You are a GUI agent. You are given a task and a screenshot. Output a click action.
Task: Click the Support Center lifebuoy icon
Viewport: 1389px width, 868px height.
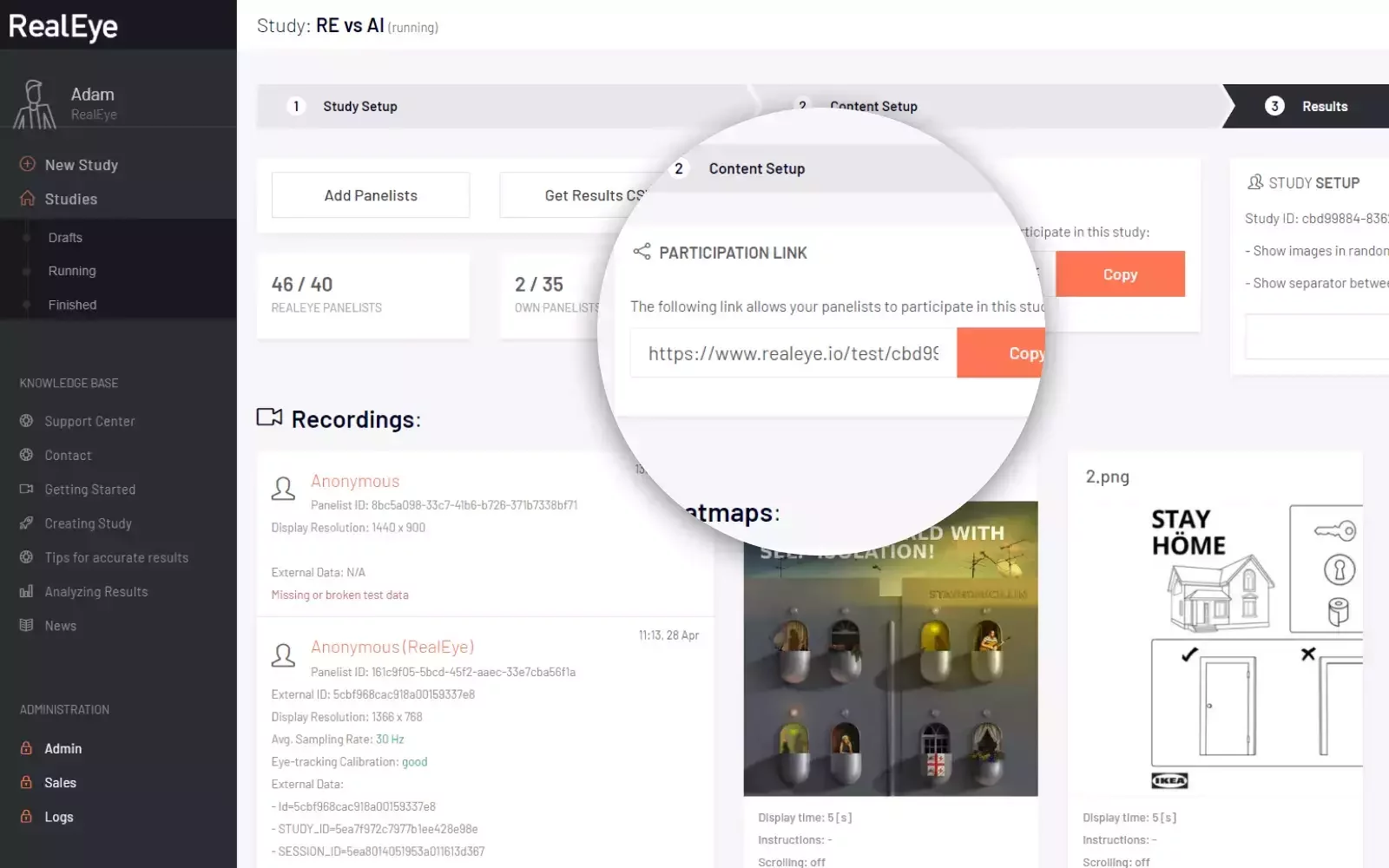(27, 421)
